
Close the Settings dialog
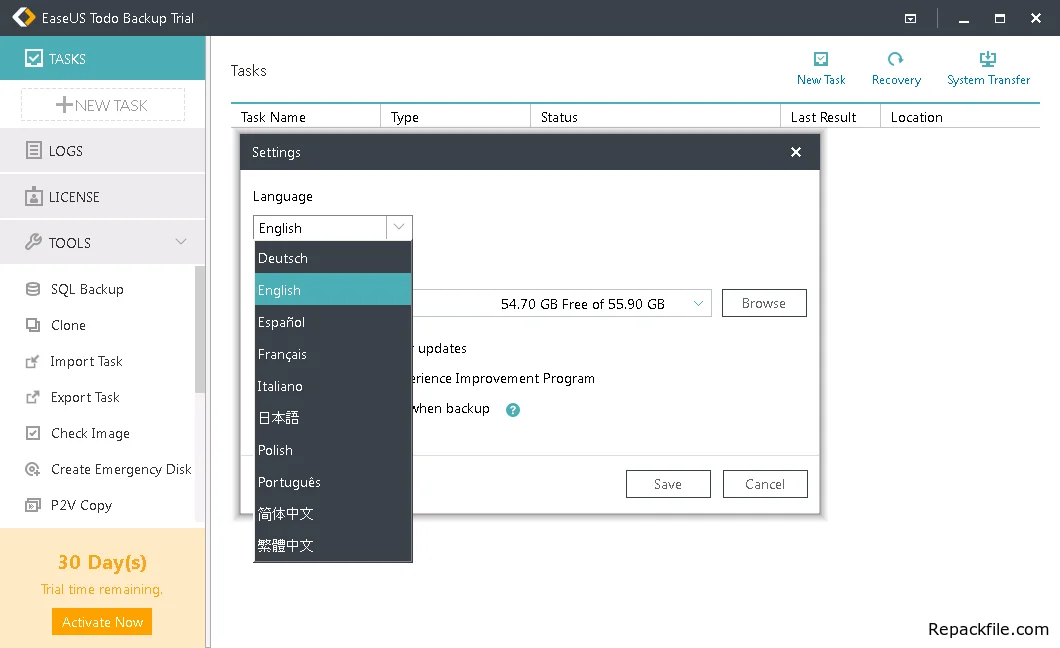click(796, 152)
